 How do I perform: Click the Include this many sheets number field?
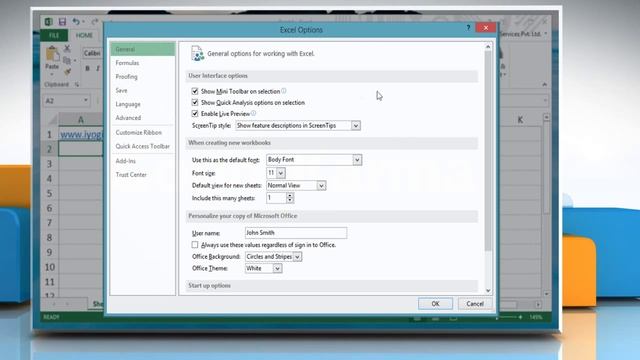pos(276,198)
